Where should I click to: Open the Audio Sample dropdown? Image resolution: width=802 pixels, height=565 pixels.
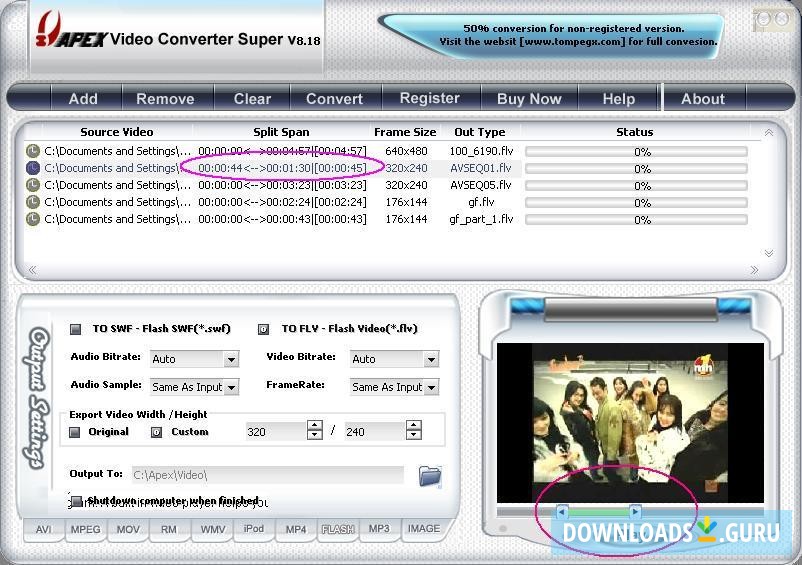click(231, 388)
